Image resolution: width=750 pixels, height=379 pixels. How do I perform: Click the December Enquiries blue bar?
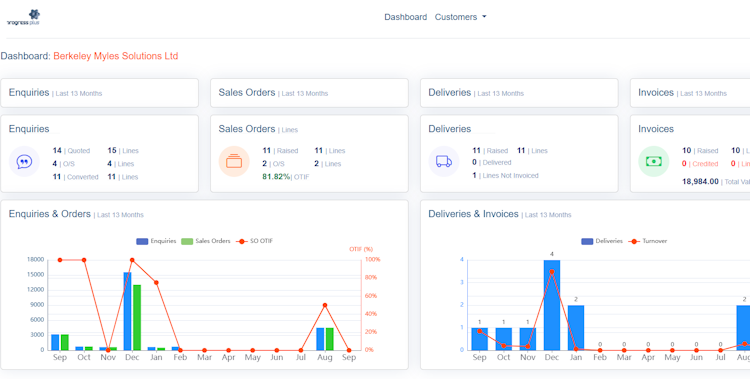tap(128, 311)
